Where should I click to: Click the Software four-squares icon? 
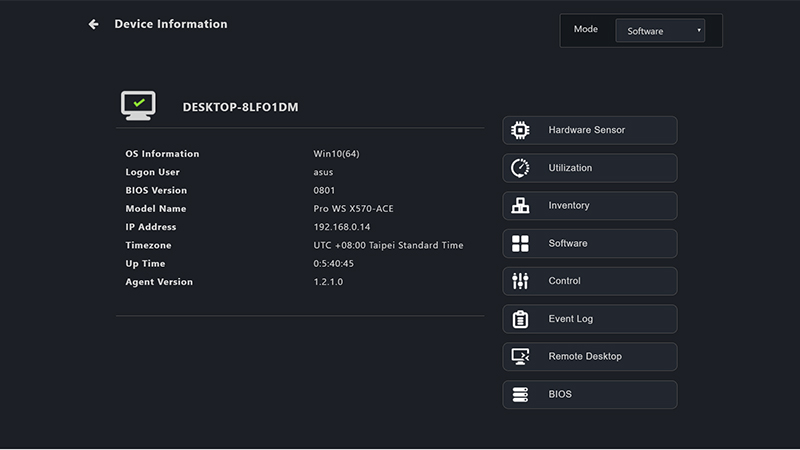pos(520,244)
